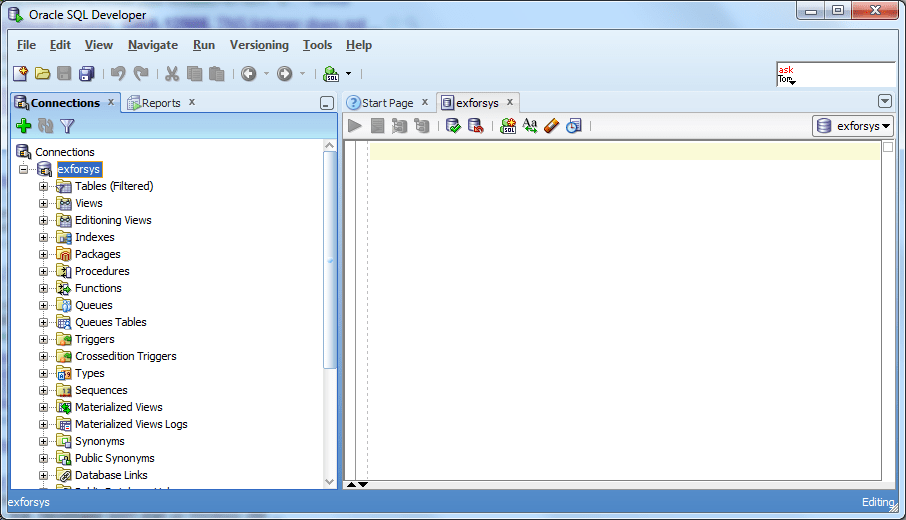This screenshot has height=520, width=906.
Task: Select the Crossedition Triggers item
Action: pyautogui.click(x=125, y=356)
